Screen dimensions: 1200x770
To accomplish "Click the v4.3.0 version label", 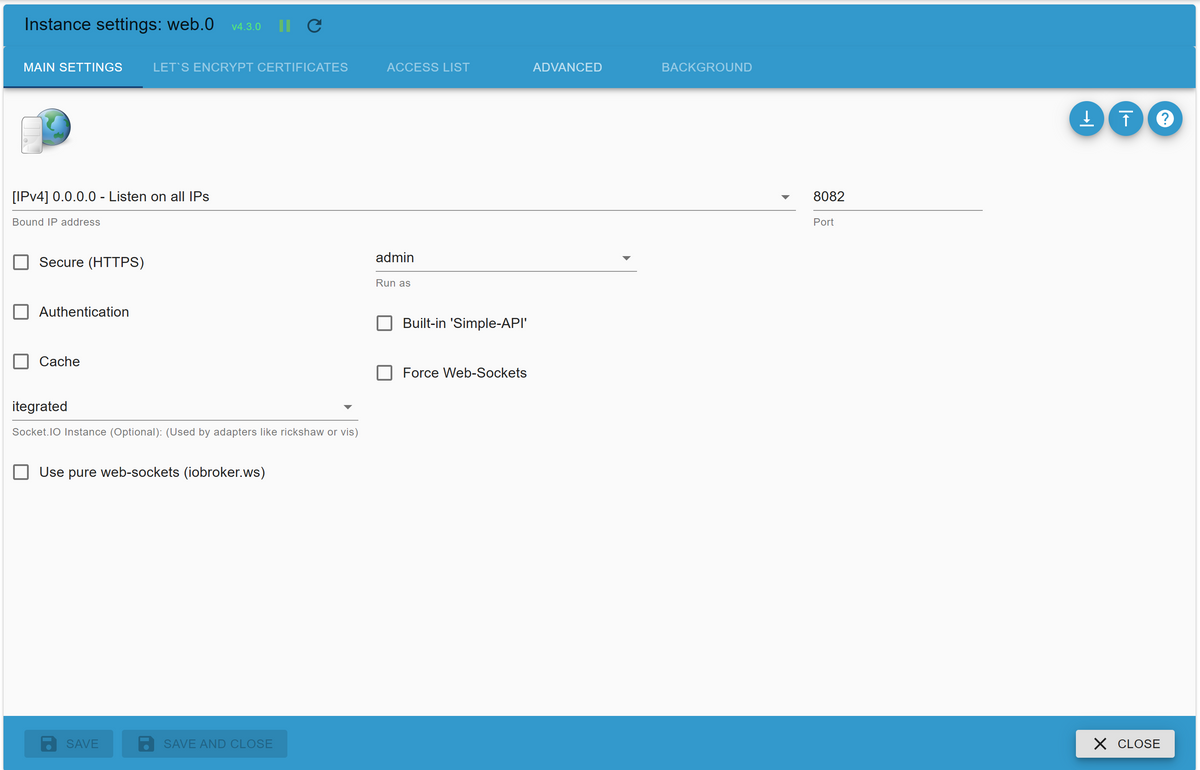I will coord(246,27).
